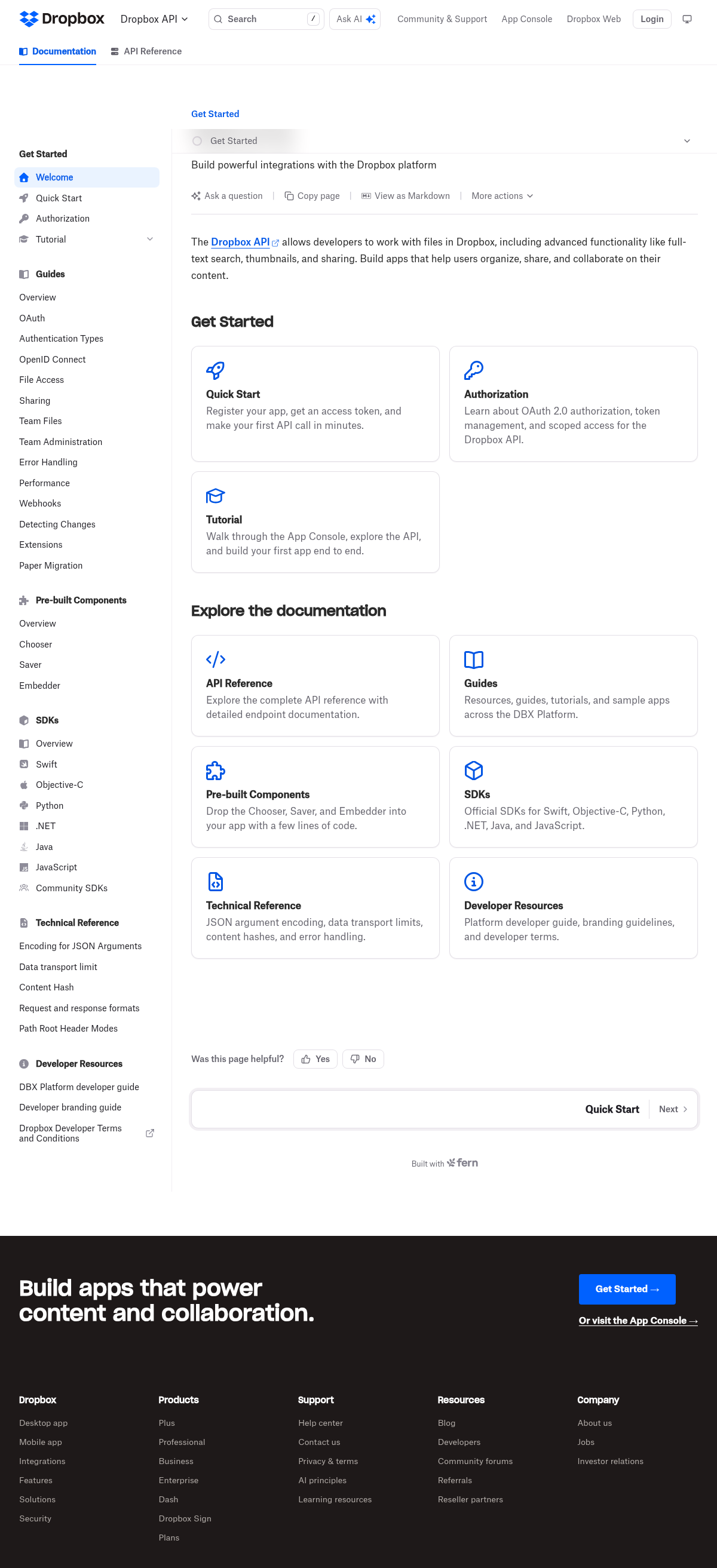The image size is (717, 1568).
Task: Expand the Tutorial section chevron in sidebar
Action: tap(150, 239)
